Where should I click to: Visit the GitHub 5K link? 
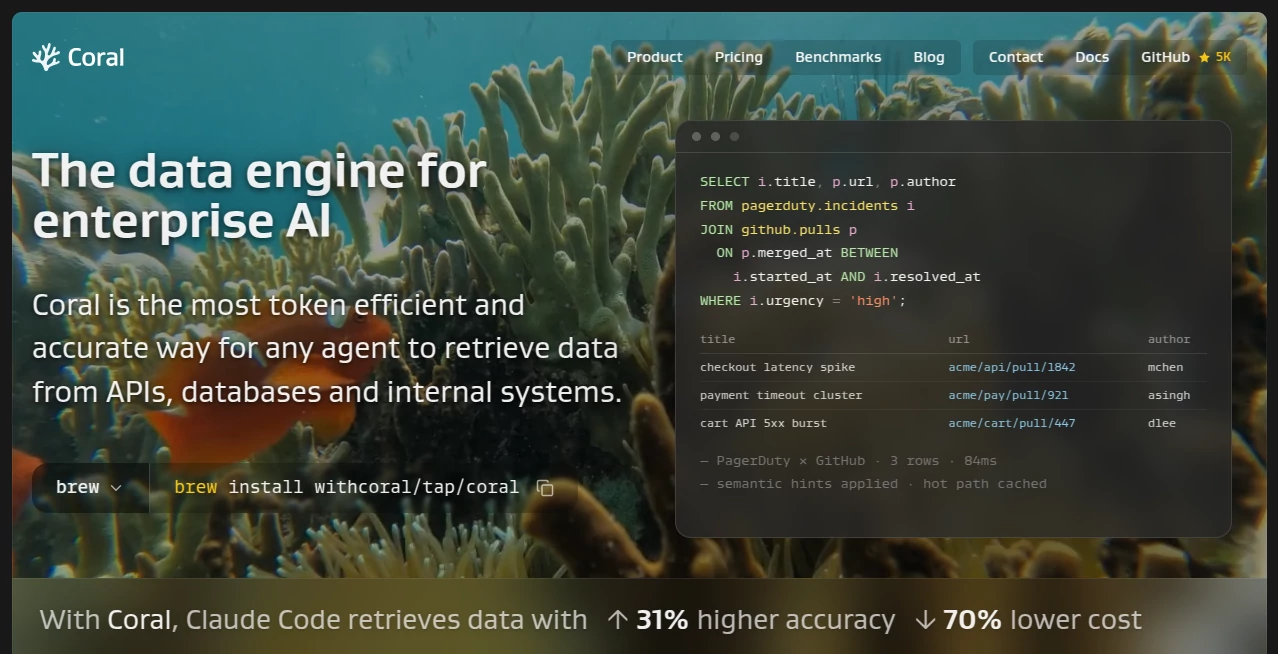(x=1186, y=57)
